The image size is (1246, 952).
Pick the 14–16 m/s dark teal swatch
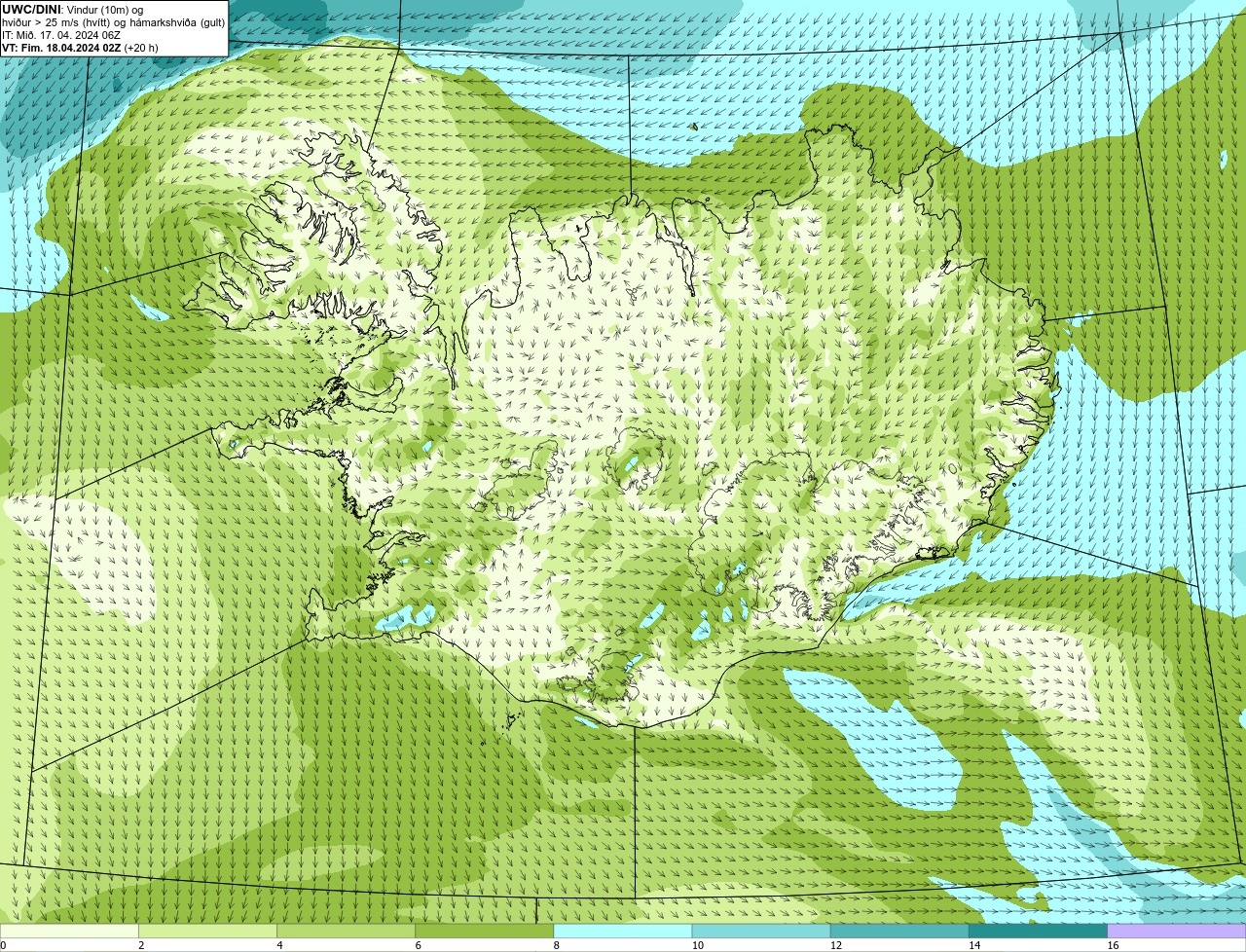1039,932
